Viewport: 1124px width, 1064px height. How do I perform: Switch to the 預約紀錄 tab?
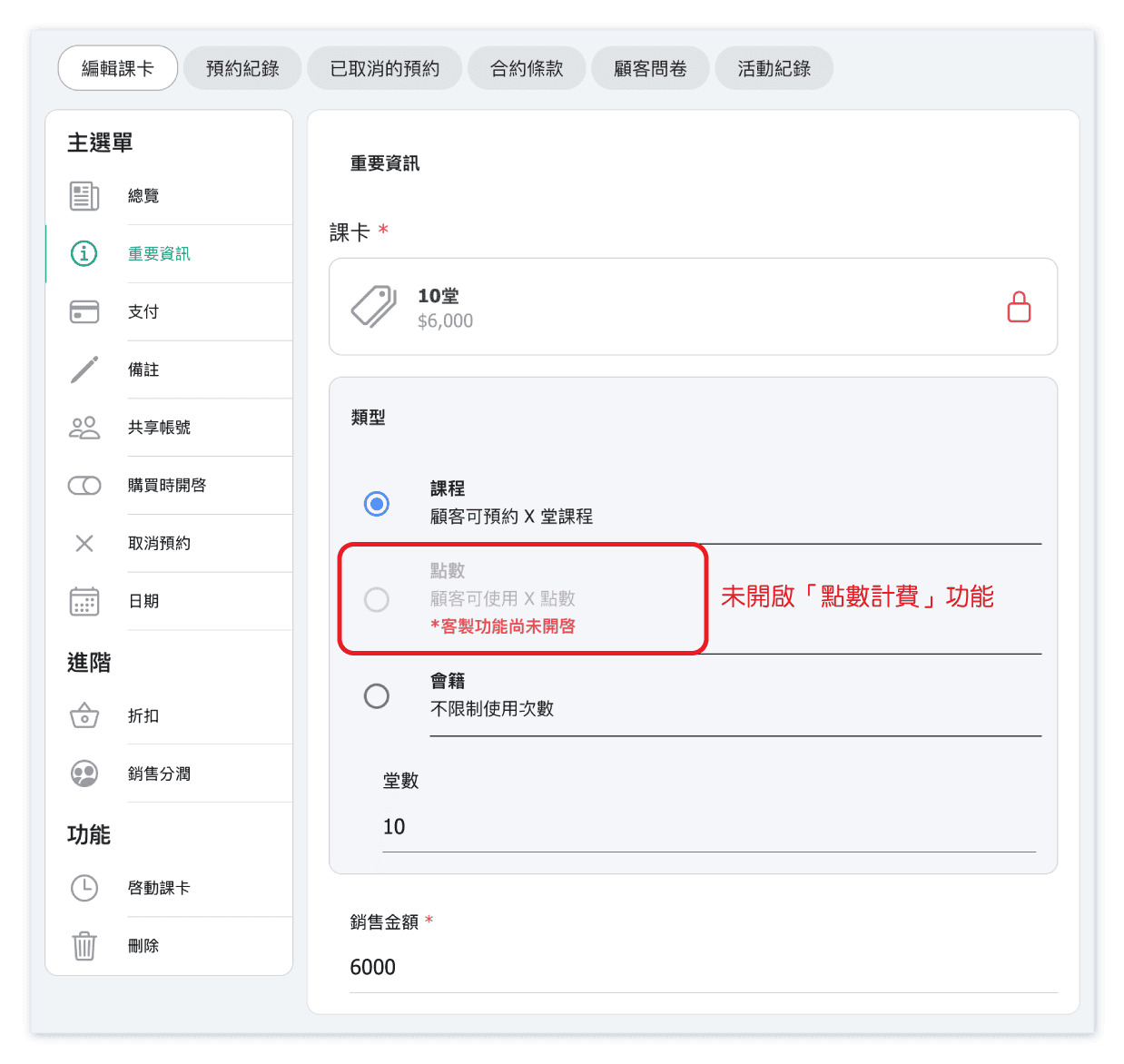pyautogui.click(x=242, y=69)
